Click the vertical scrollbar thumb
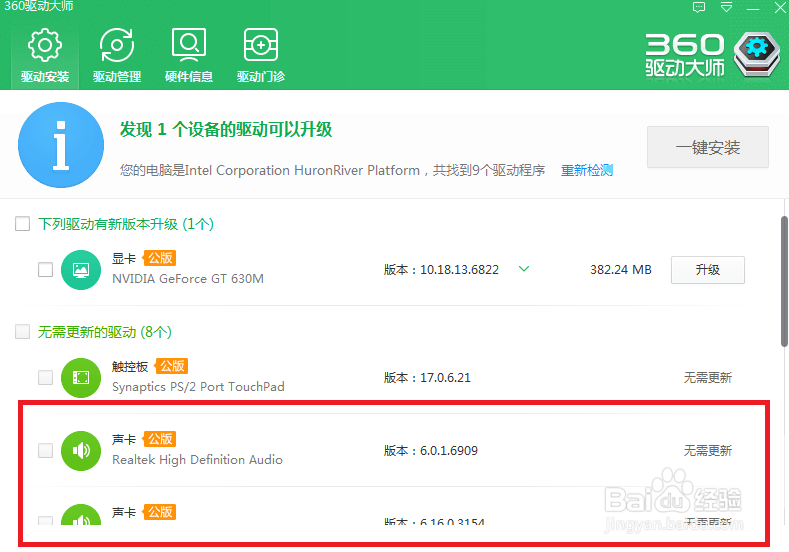The image size is (789, 552). [x=784, y=281]
